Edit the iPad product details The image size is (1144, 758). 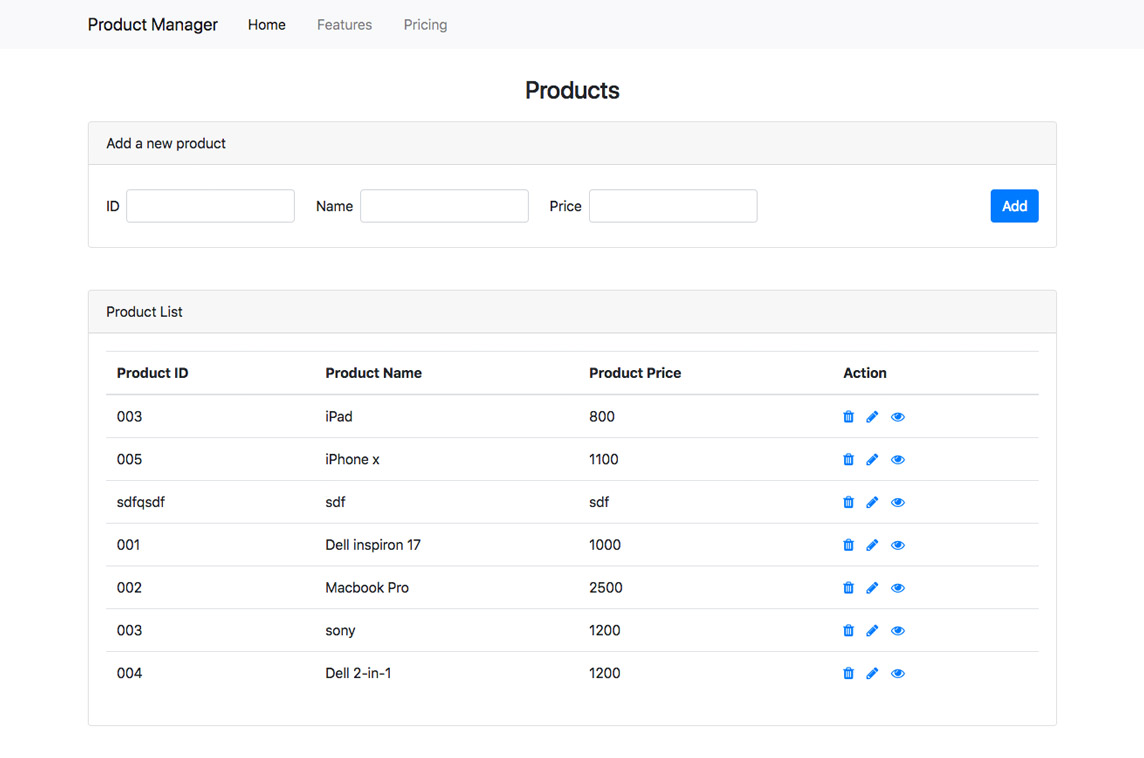pyautogui.click(x=872, y=416)
